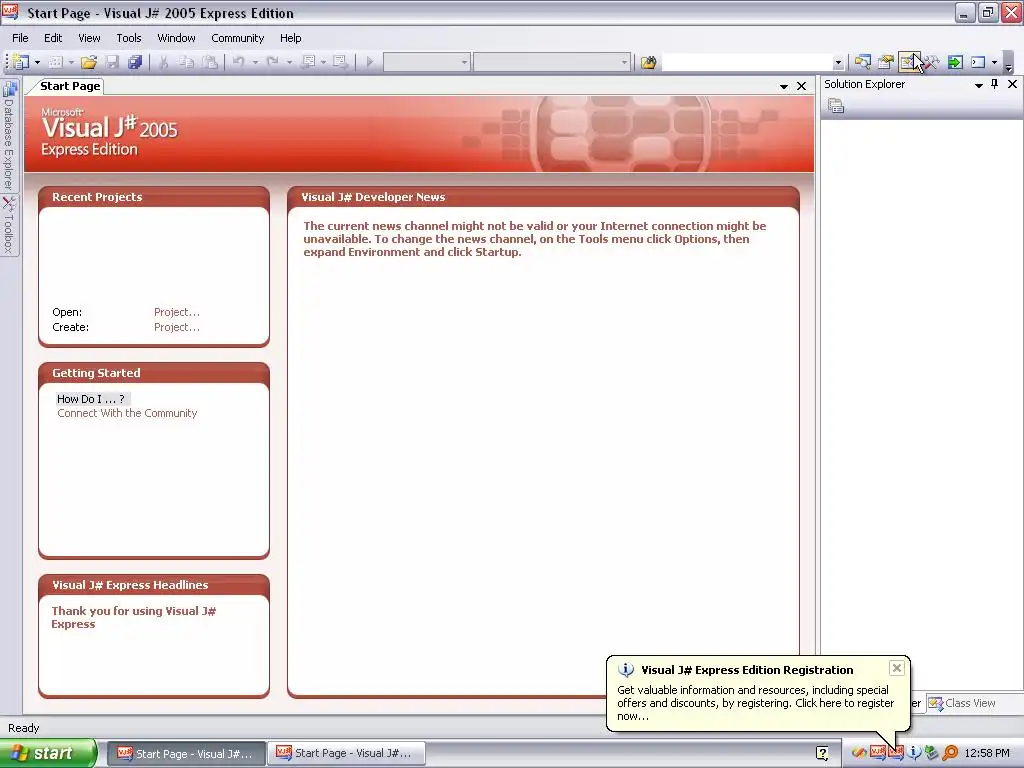Click Connect With the Community link
The image size is (1024, 768).
pos(127,413)
